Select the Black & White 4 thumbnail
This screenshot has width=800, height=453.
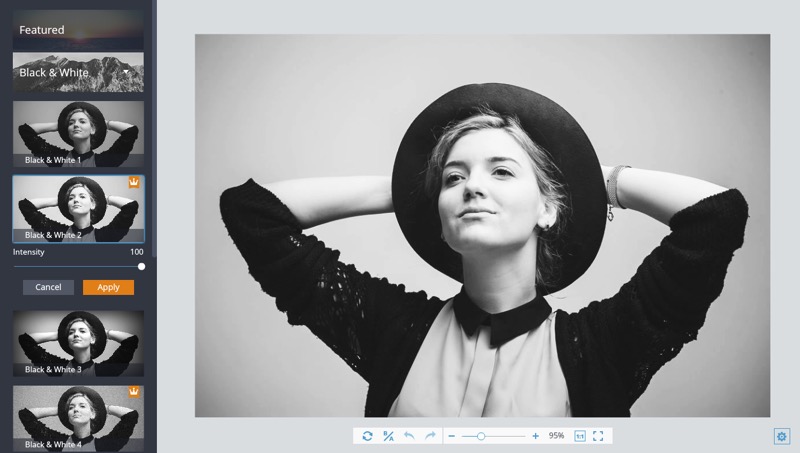click(78, 418)
